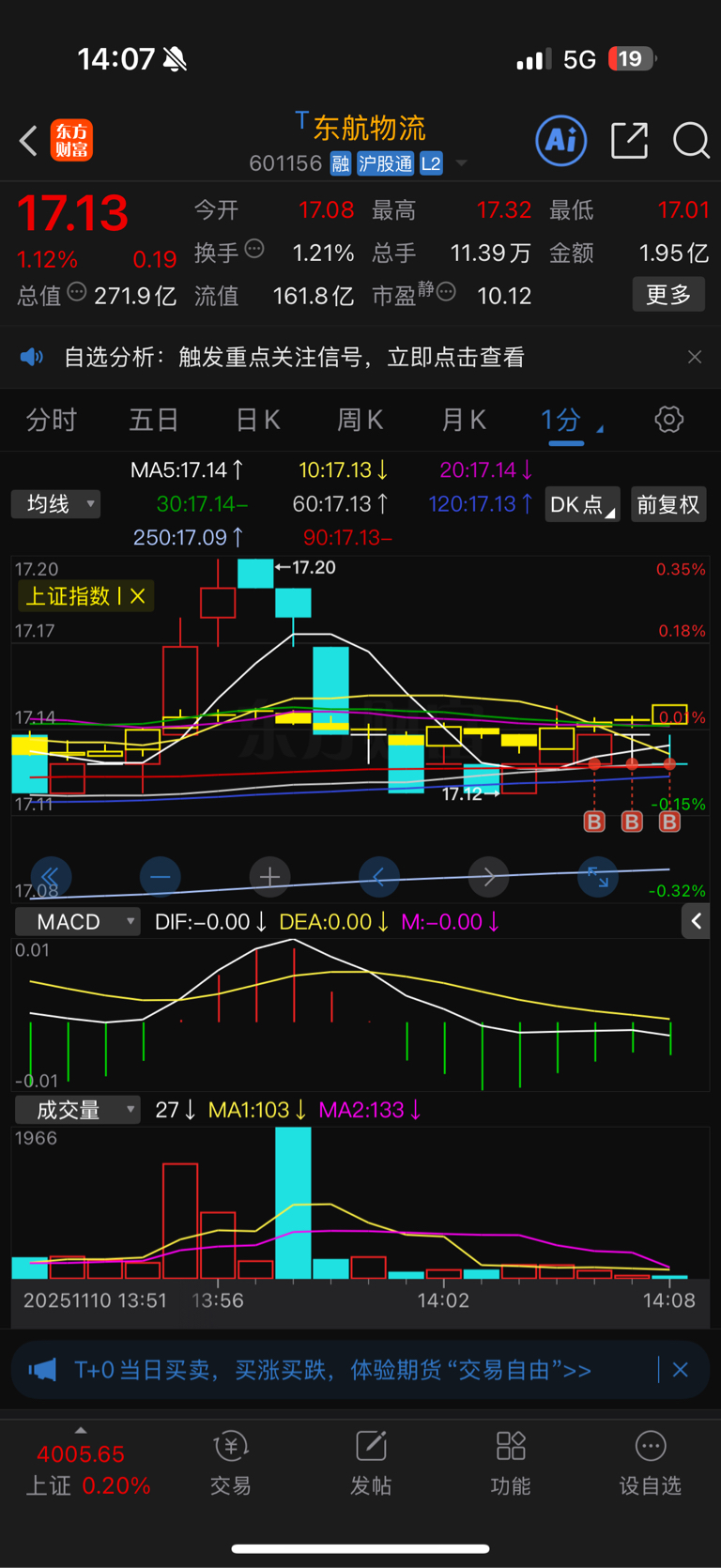The width and height of the screenshot is (721, 1568).
Task: Tap the battery indicator showing 19
Action: pos(632,59)
